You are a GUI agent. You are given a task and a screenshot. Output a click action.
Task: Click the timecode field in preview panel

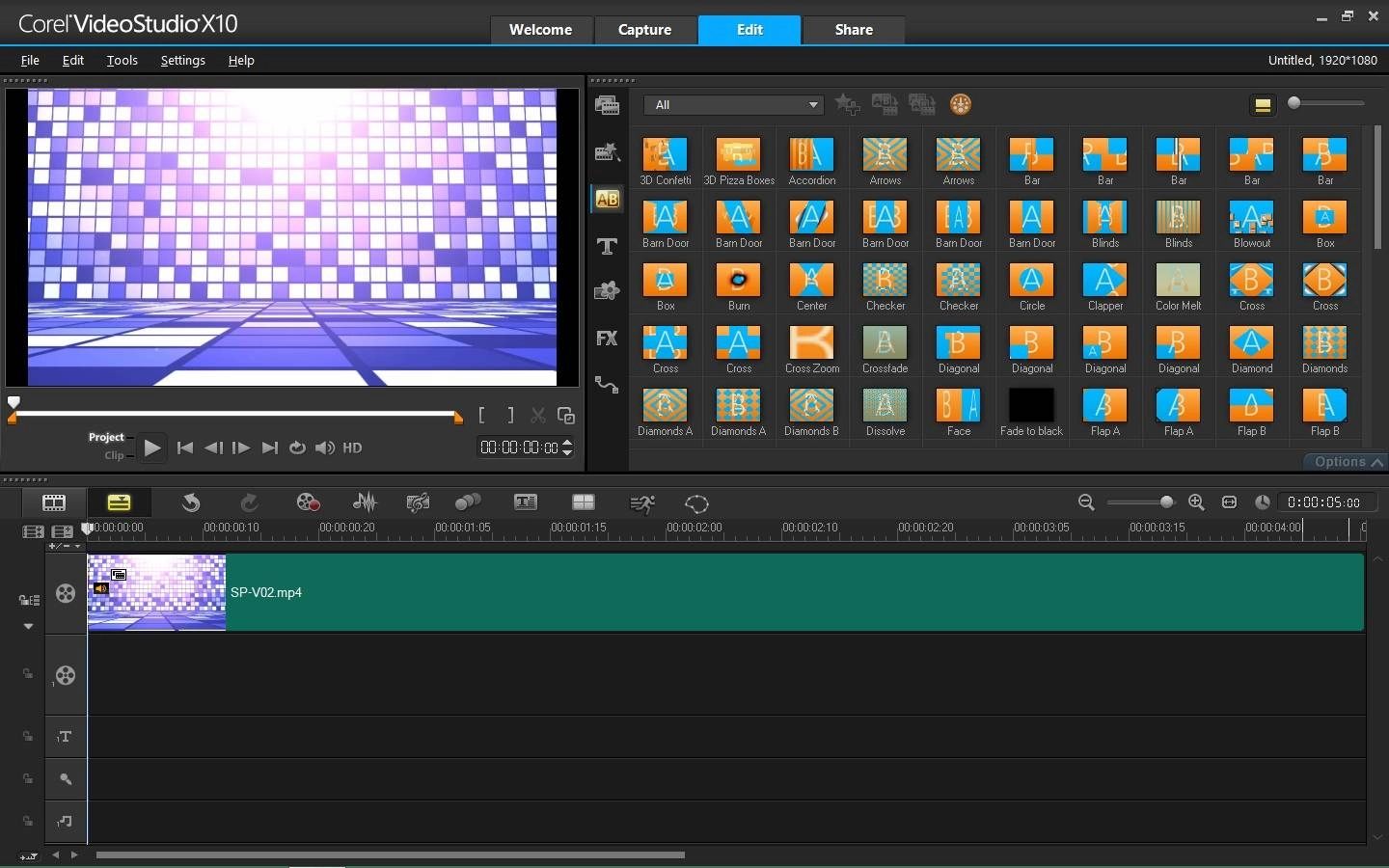pos(519,448)
